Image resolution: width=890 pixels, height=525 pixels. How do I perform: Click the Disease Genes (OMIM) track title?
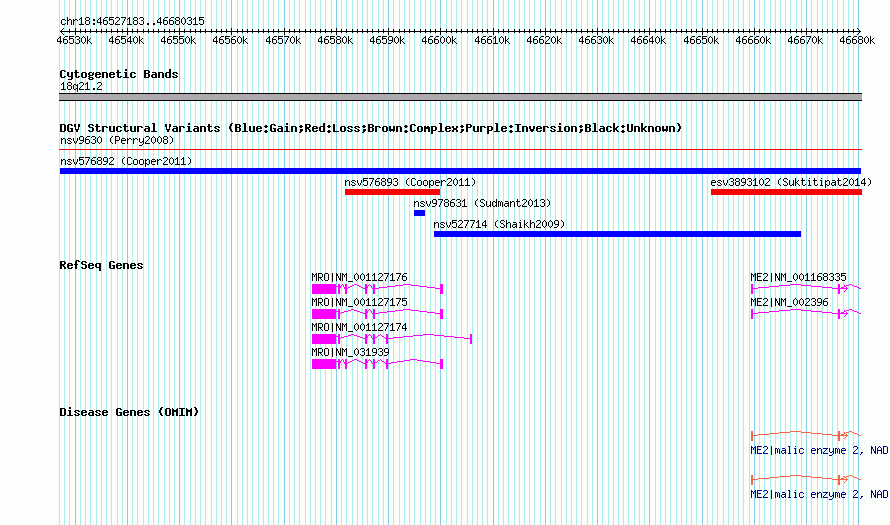click(129, 412)
